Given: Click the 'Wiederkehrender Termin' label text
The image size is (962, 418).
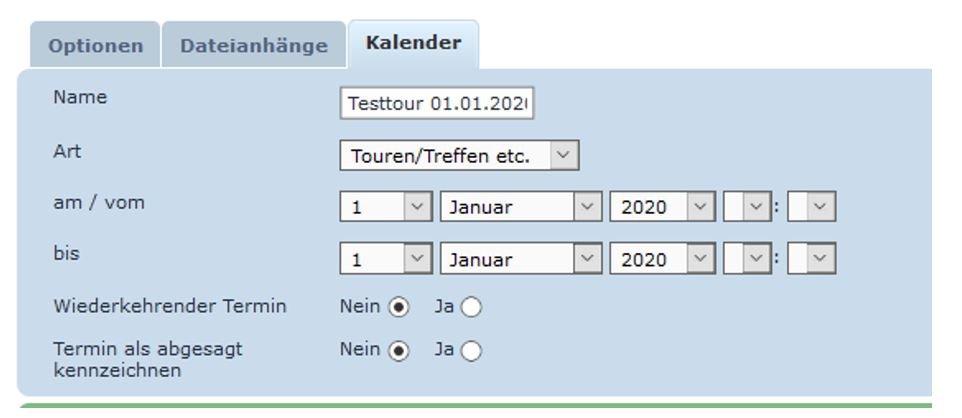Looking at the screenshot, I should tap(170, 306).
